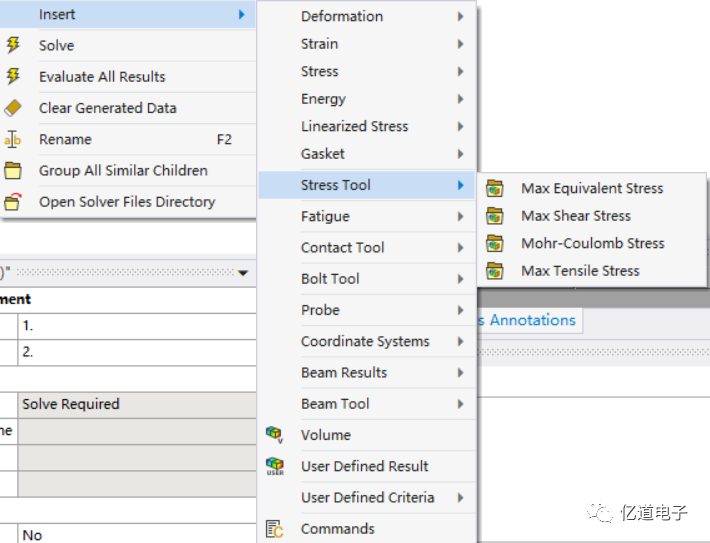710x543 pixels.
Task: Insert Mohr-Coulomb Stress tool
Action: (x=592, y=243)
